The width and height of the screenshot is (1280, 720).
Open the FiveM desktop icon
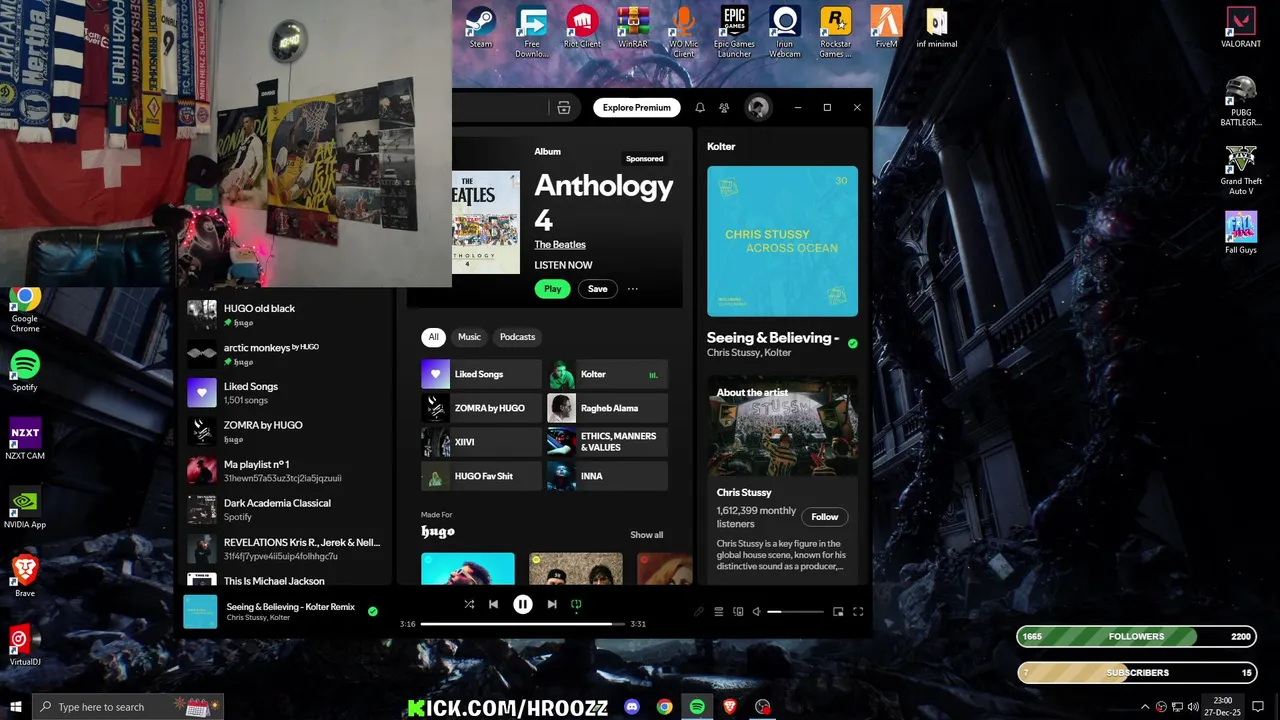pyautogui.click(x=886, y=28)
